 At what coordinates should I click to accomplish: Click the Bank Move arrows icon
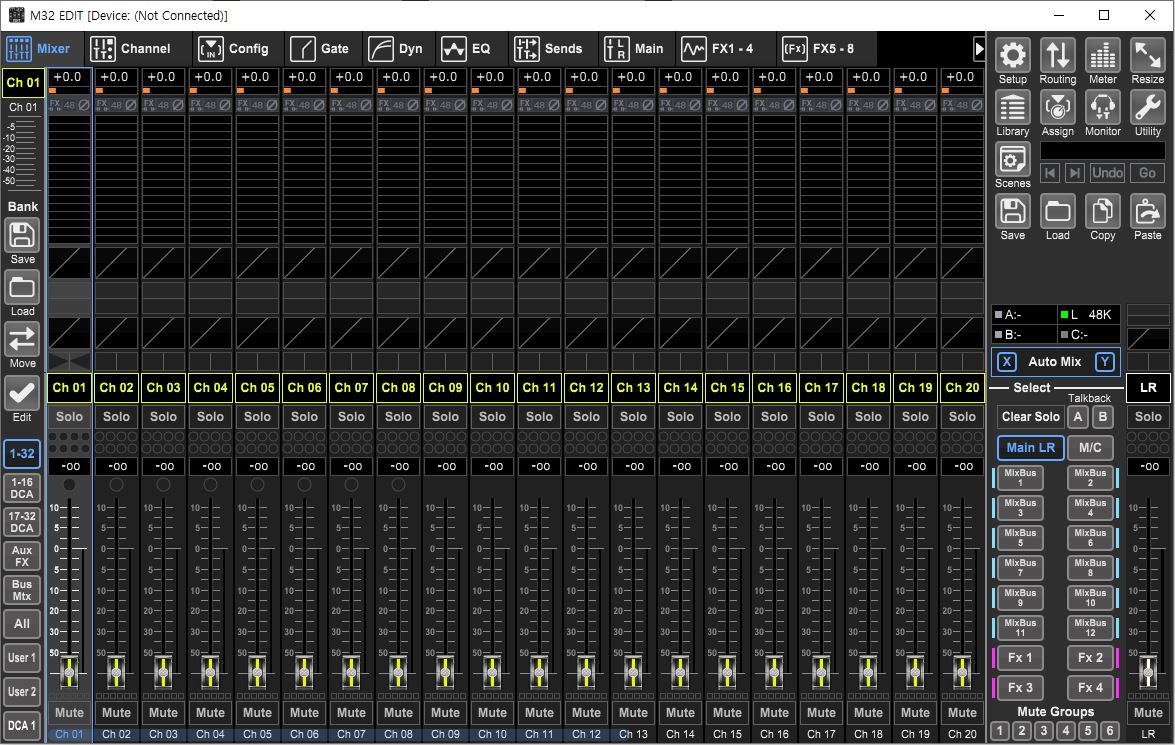coord(22,340)
